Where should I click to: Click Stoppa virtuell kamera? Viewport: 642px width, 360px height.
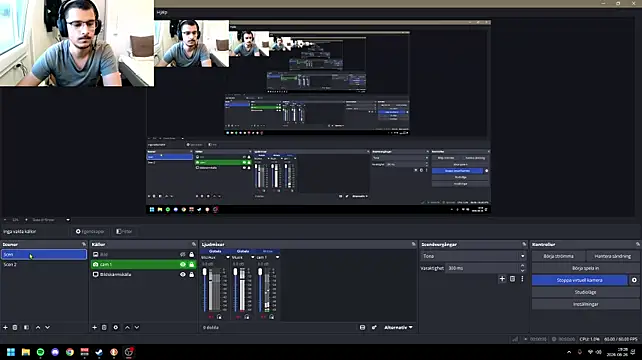[579, 280]
